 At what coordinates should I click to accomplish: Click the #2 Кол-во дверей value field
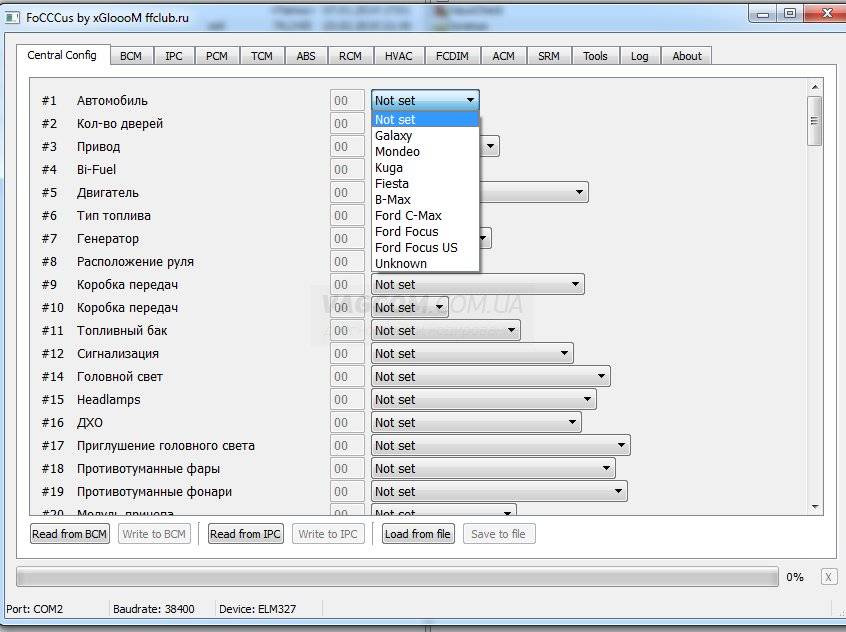point(347,124)
